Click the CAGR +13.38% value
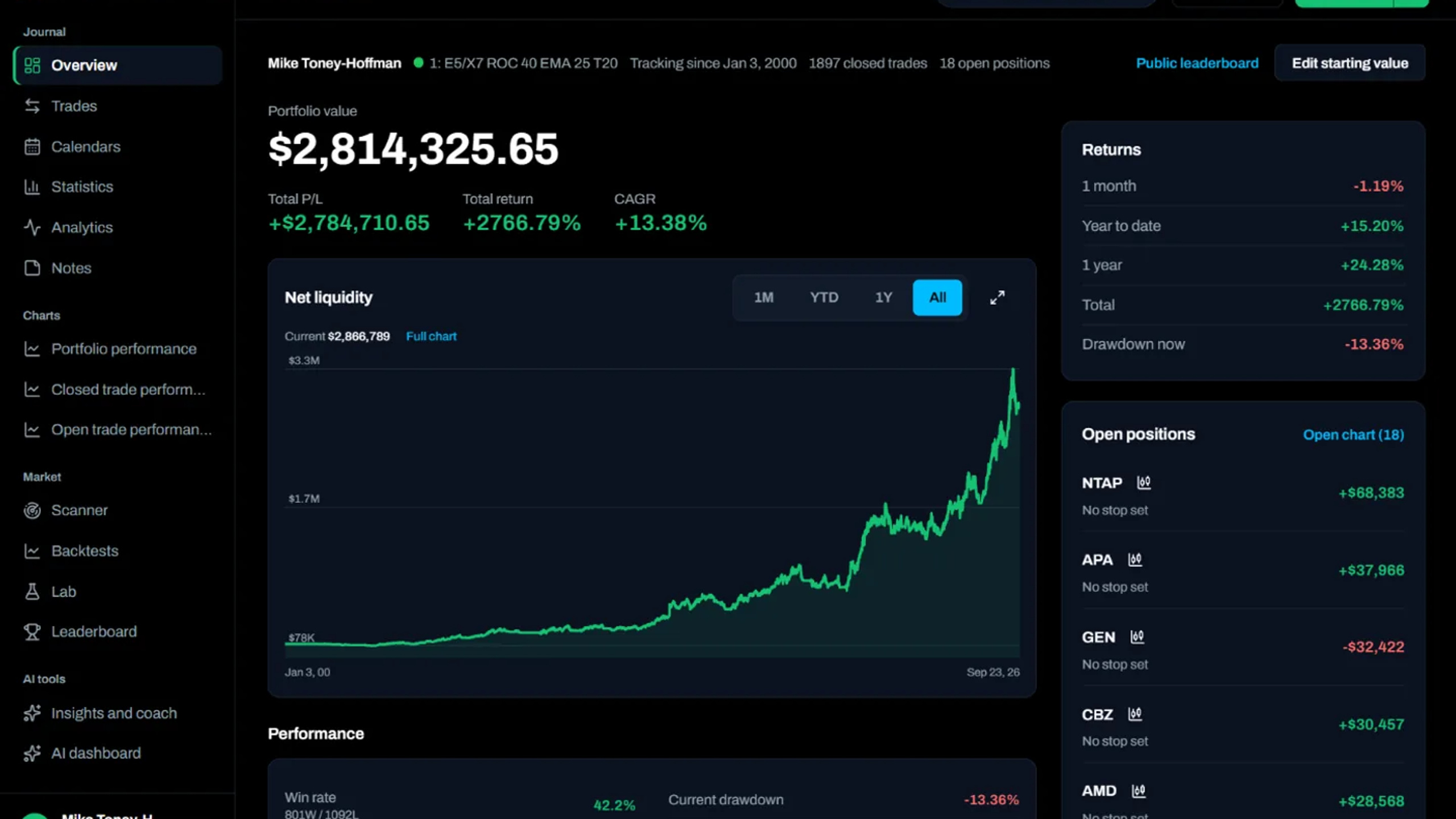This screenshot has width=1456, height=819. (660, 223)
